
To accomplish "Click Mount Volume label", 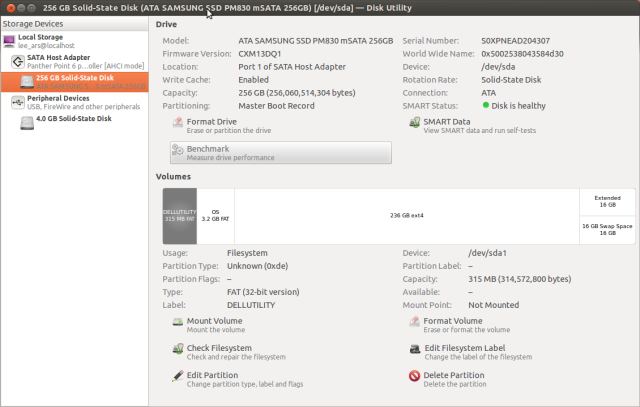I will (214, 321).
